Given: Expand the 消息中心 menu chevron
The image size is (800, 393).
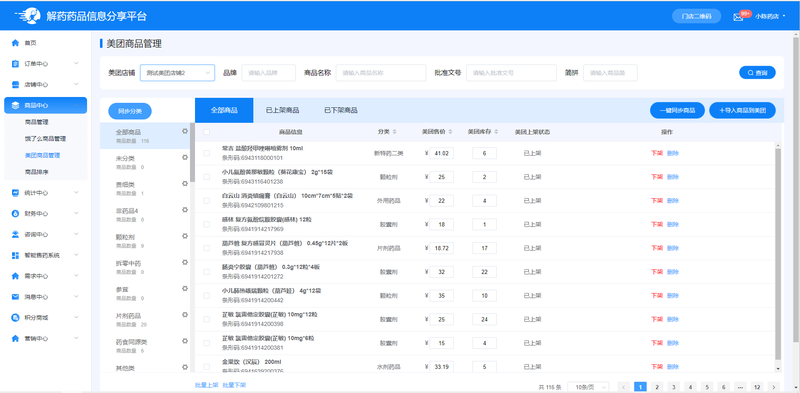Looking at the screenshot, I should 76,297.
